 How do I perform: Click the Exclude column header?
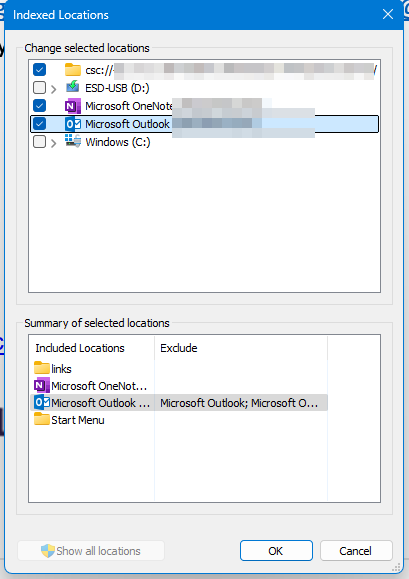point(241,348)
